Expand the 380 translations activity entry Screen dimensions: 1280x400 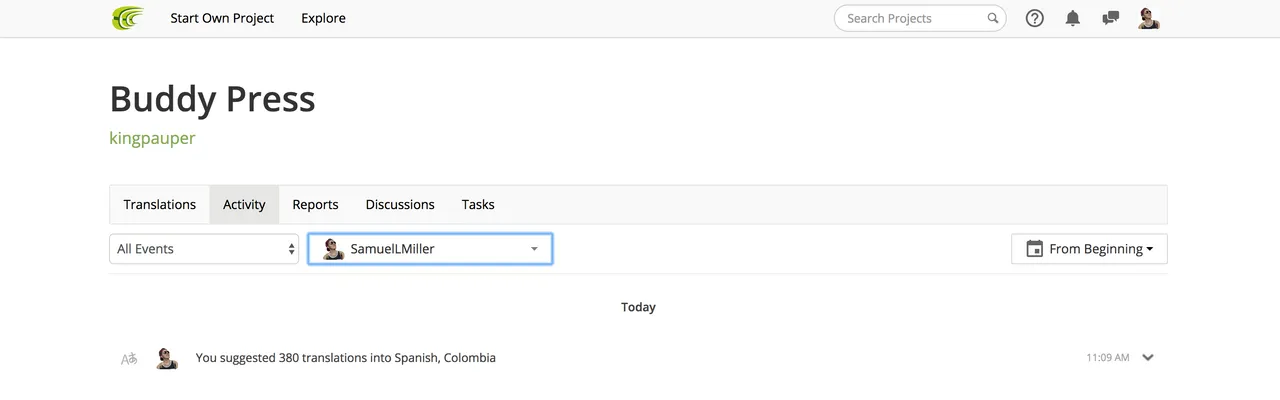[1148, 357]
